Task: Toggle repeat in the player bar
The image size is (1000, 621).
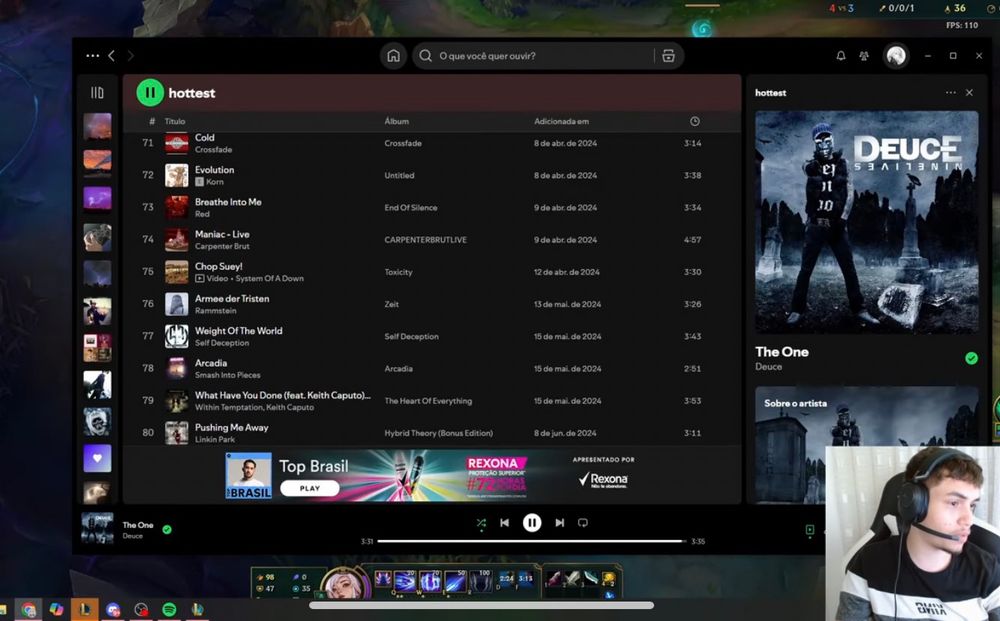Action: point(582,523)
